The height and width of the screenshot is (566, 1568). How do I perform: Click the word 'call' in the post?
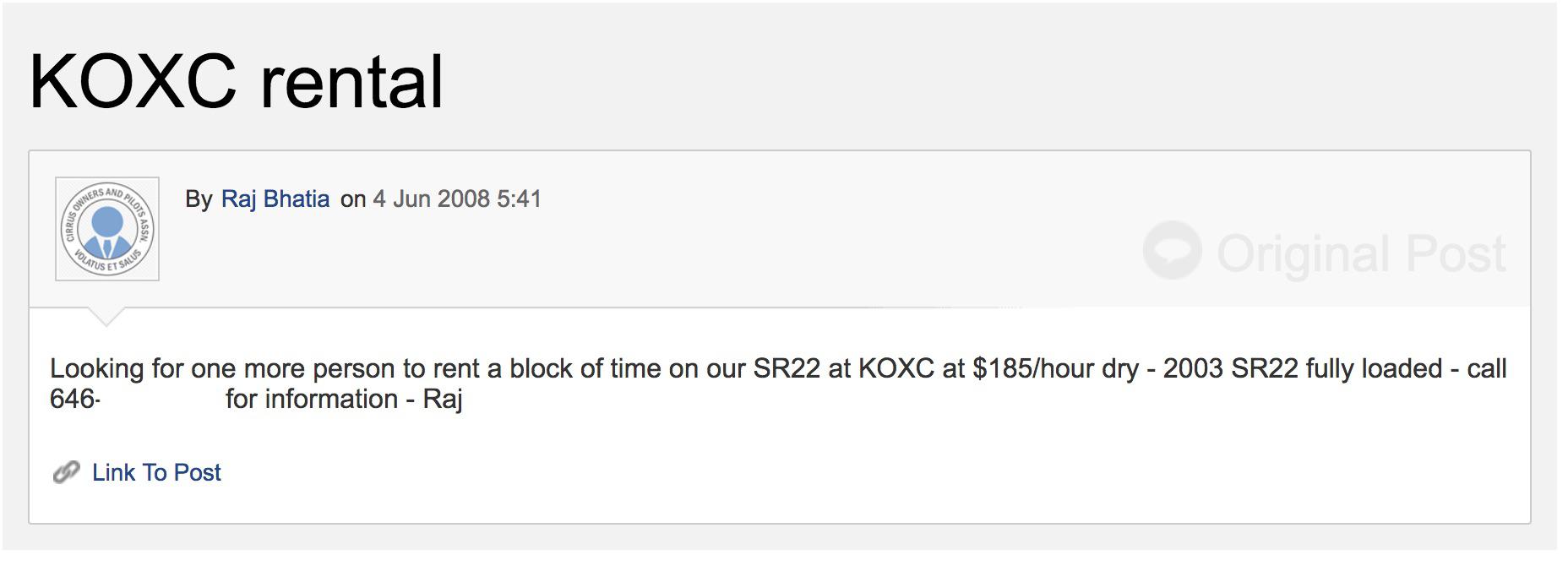click(1486, 369)
